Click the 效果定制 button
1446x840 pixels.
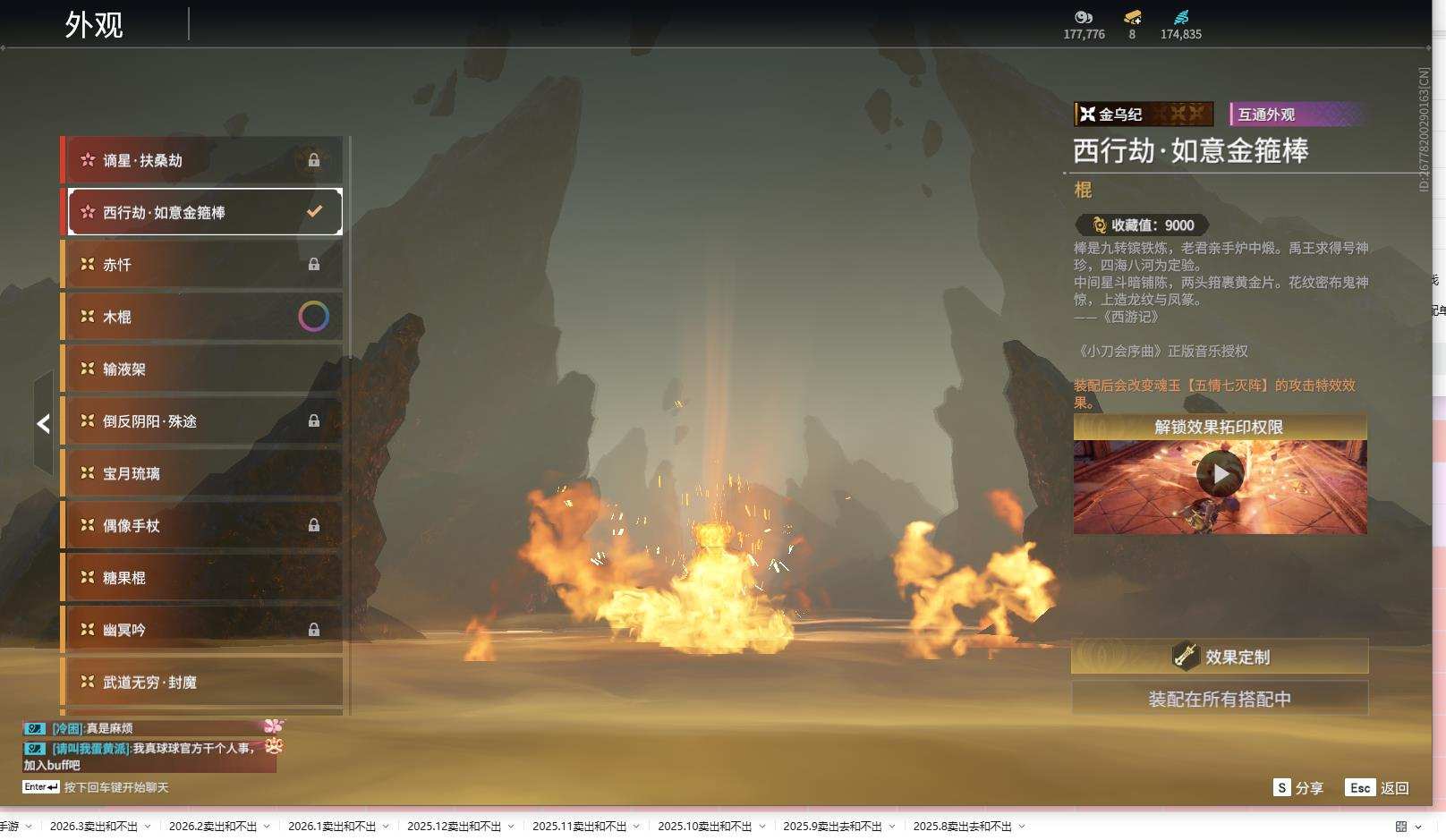[x=1220, y=657]
